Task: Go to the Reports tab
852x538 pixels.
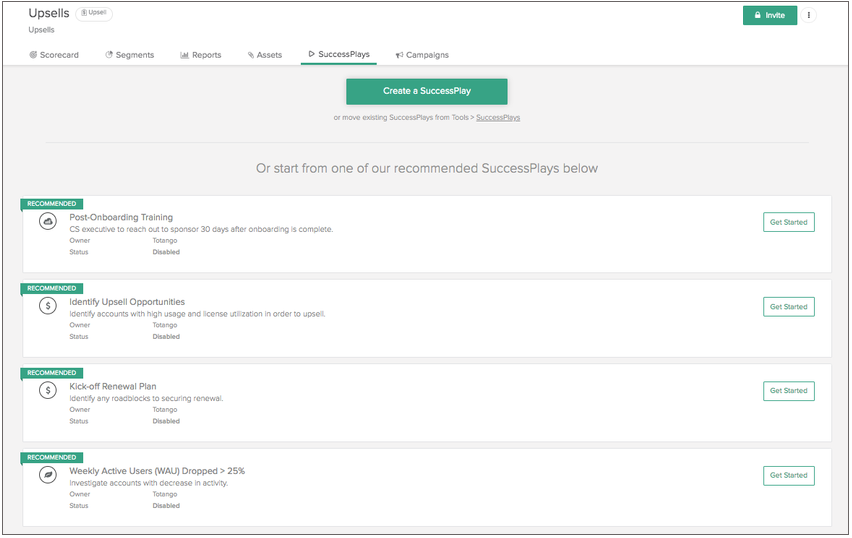Action: (201, 55)
